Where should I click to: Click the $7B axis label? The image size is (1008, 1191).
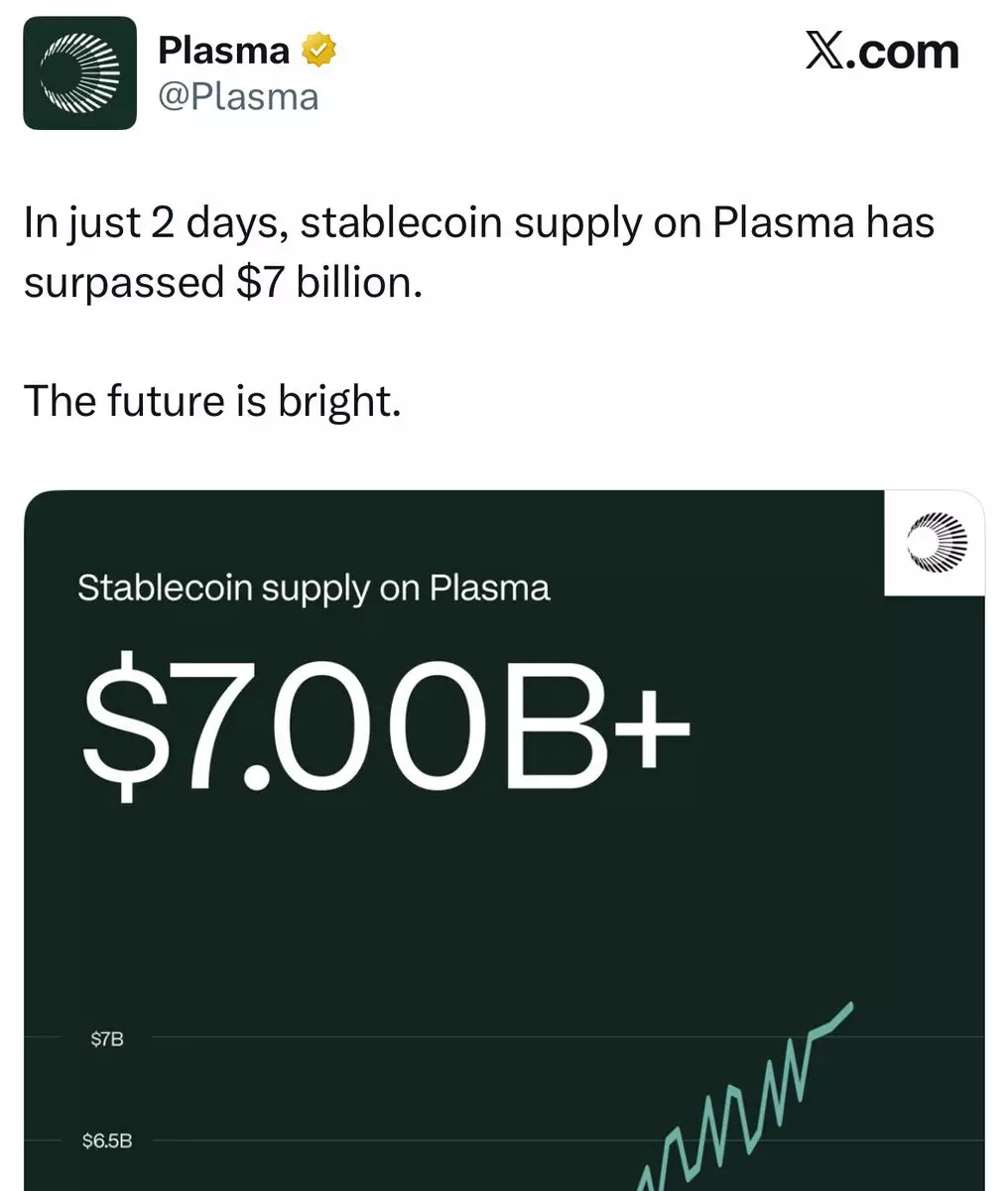tap(107, 1039)
